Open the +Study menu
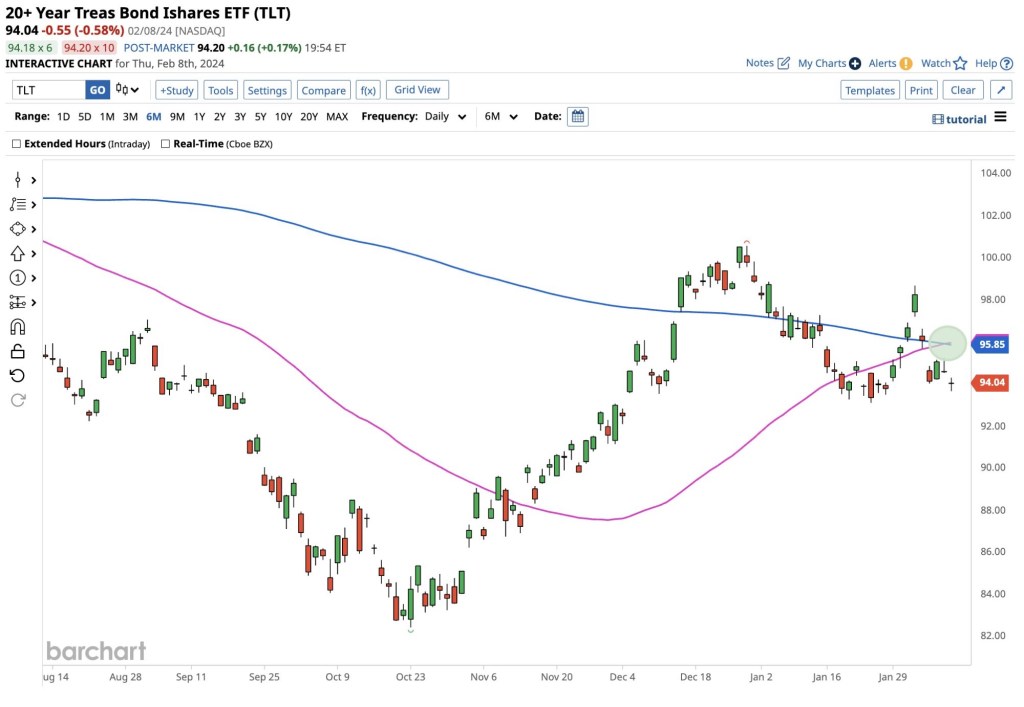 177,90
